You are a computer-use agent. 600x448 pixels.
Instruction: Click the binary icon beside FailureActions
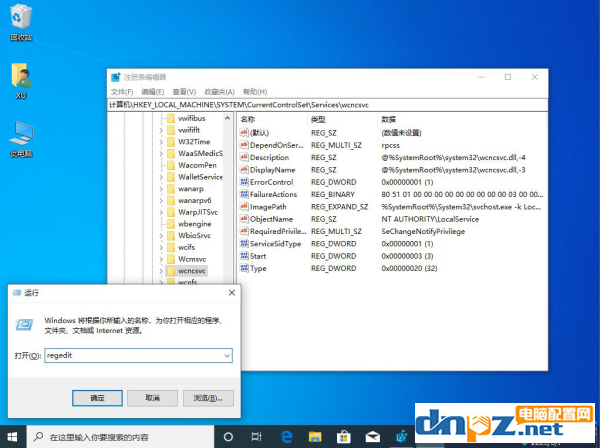244,194
